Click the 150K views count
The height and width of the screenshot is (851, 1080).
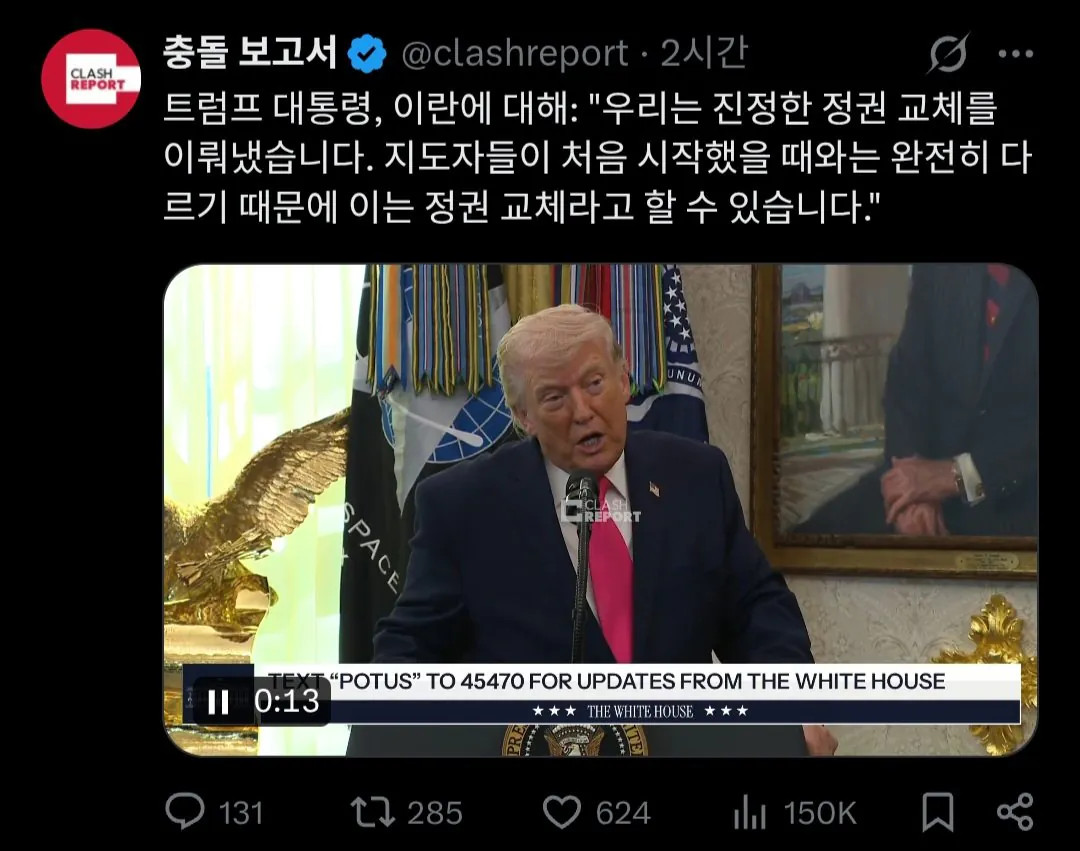coord(820,813)
